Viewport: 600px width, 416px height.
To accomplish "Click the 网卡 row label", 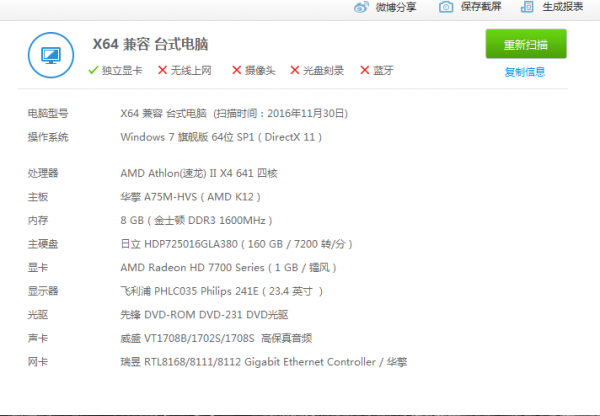I will pos(38,362).
